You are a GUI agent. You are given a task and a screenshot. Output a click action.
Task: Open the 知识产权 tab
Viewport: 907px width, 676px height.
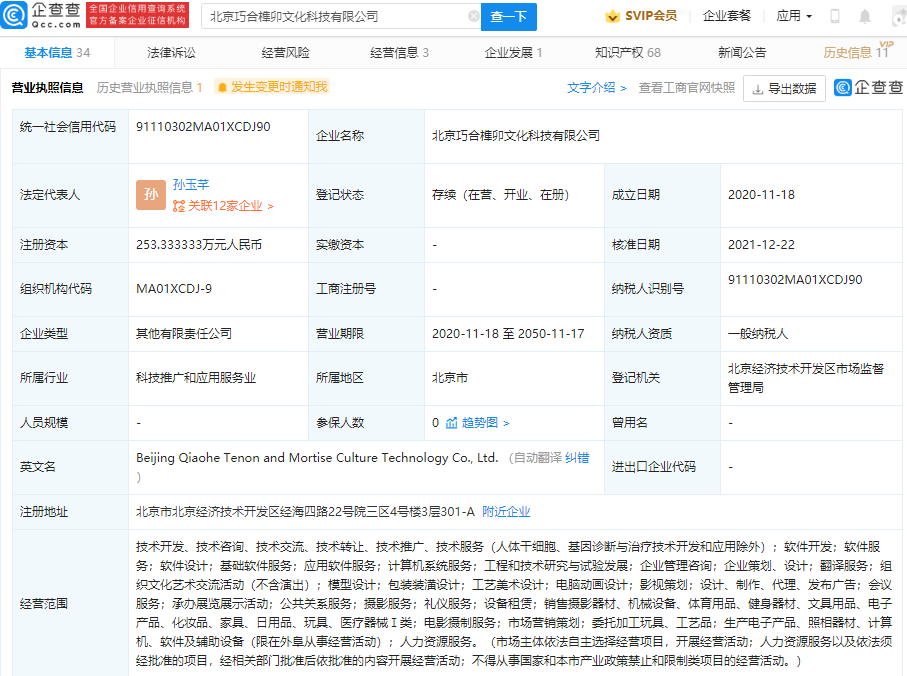click(x=627, y=53)
